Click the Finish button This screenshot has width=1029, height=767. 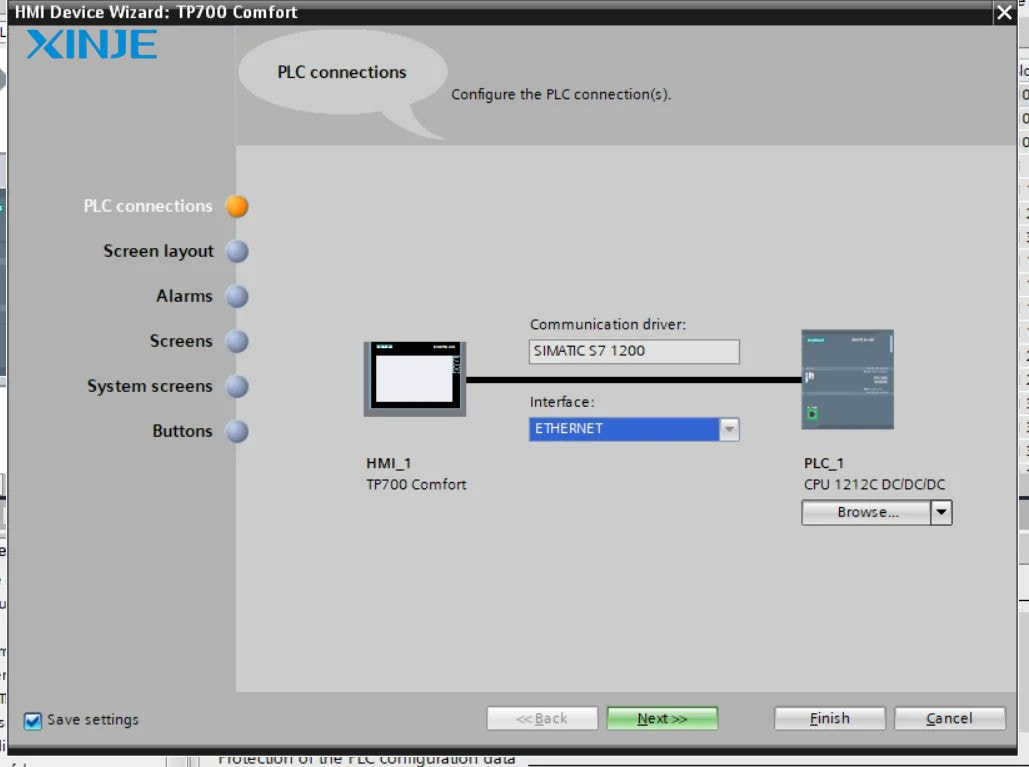[830, 718]
